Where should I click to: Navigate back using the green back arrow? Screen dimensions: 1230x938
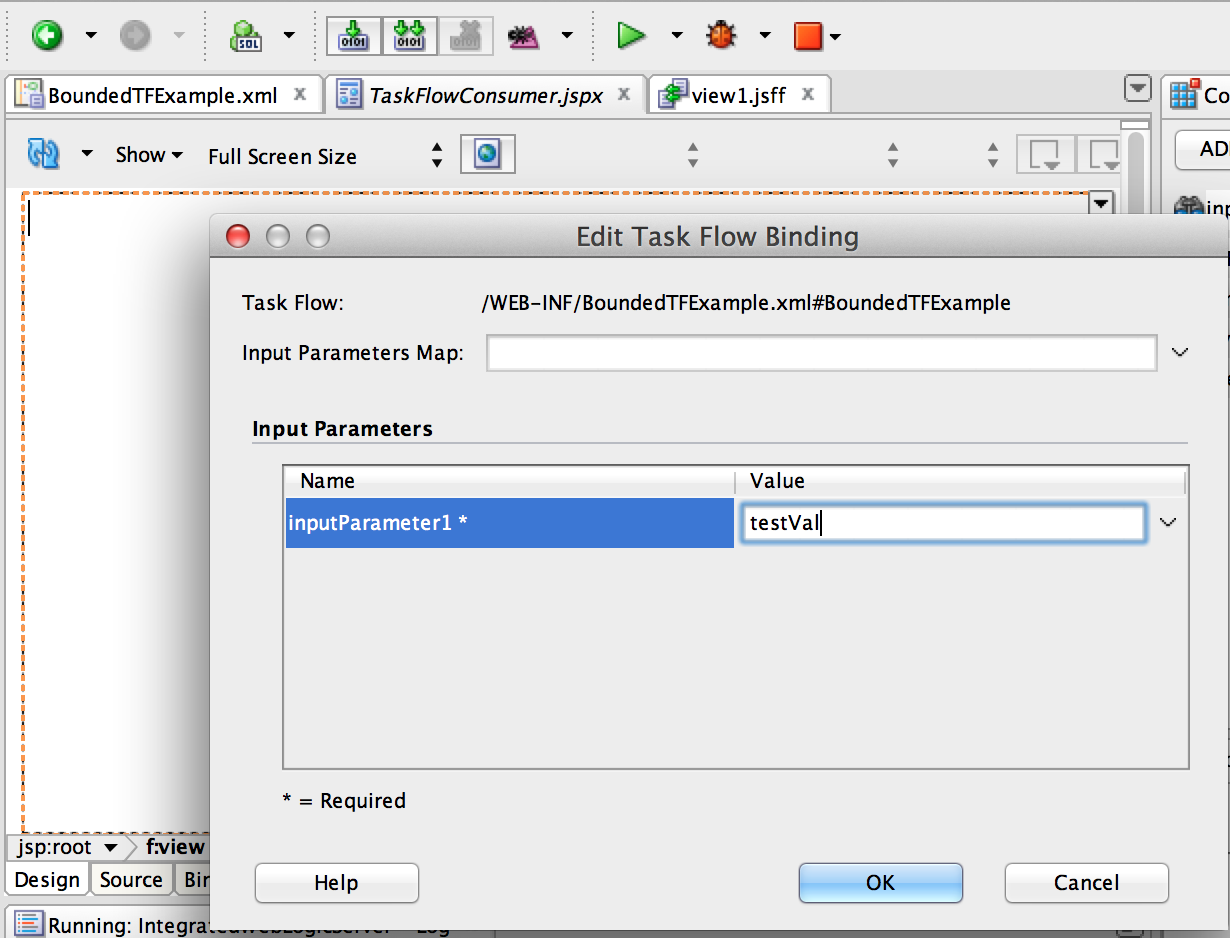(48, 35)
